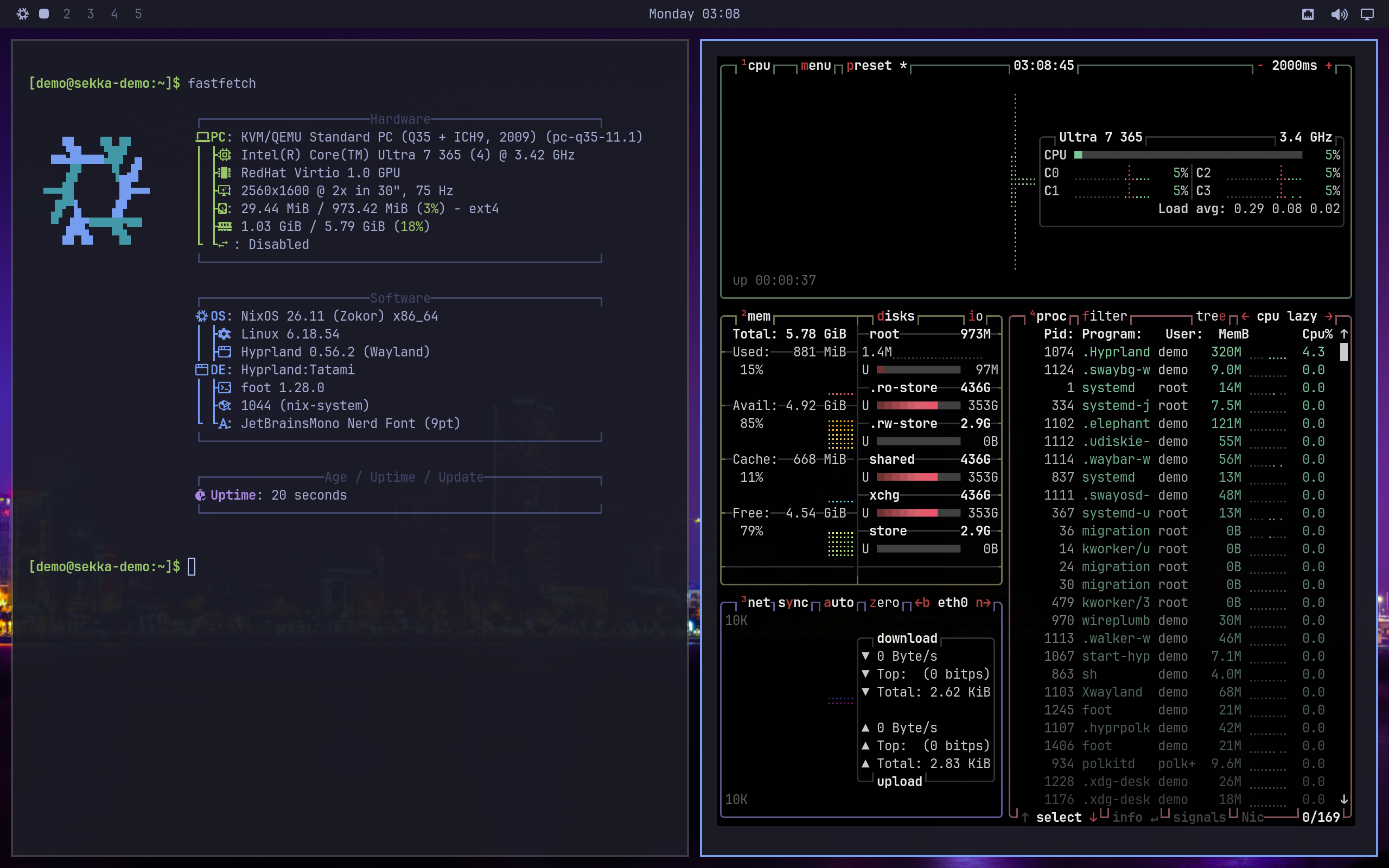Toggle the disks view in mem box

tap(895, 316)
